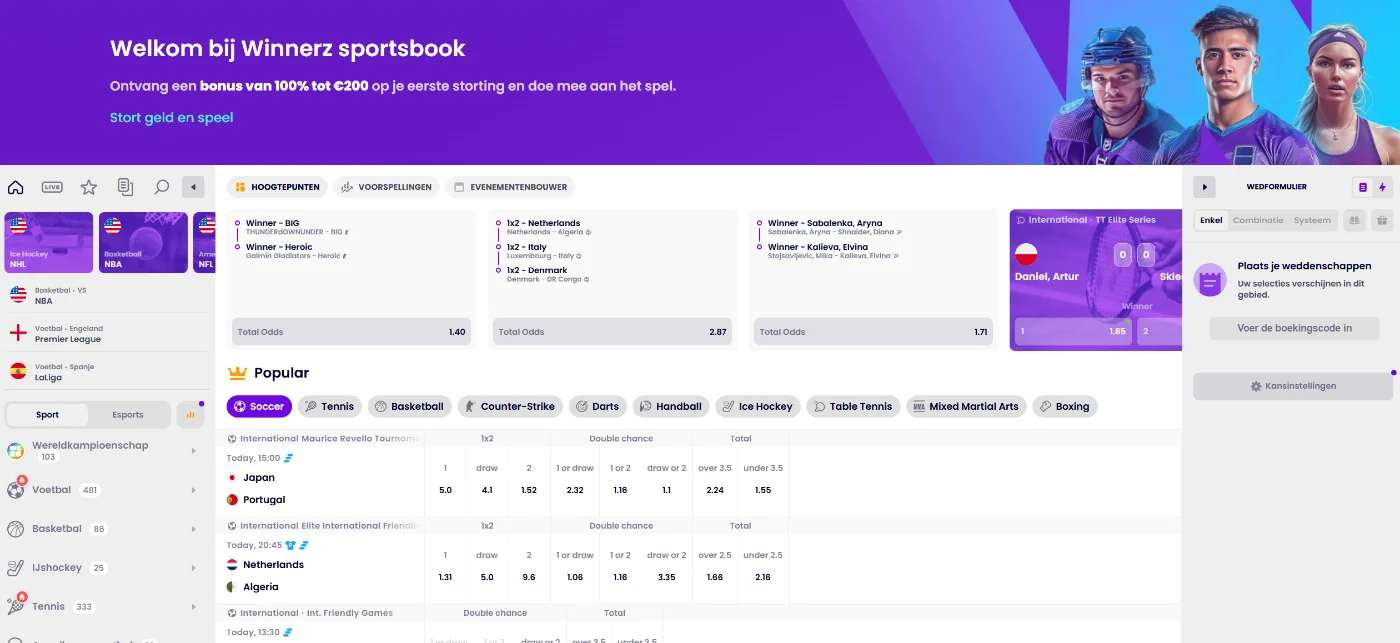
Task: Switch to Systeem bet type
Action: 1312,220
